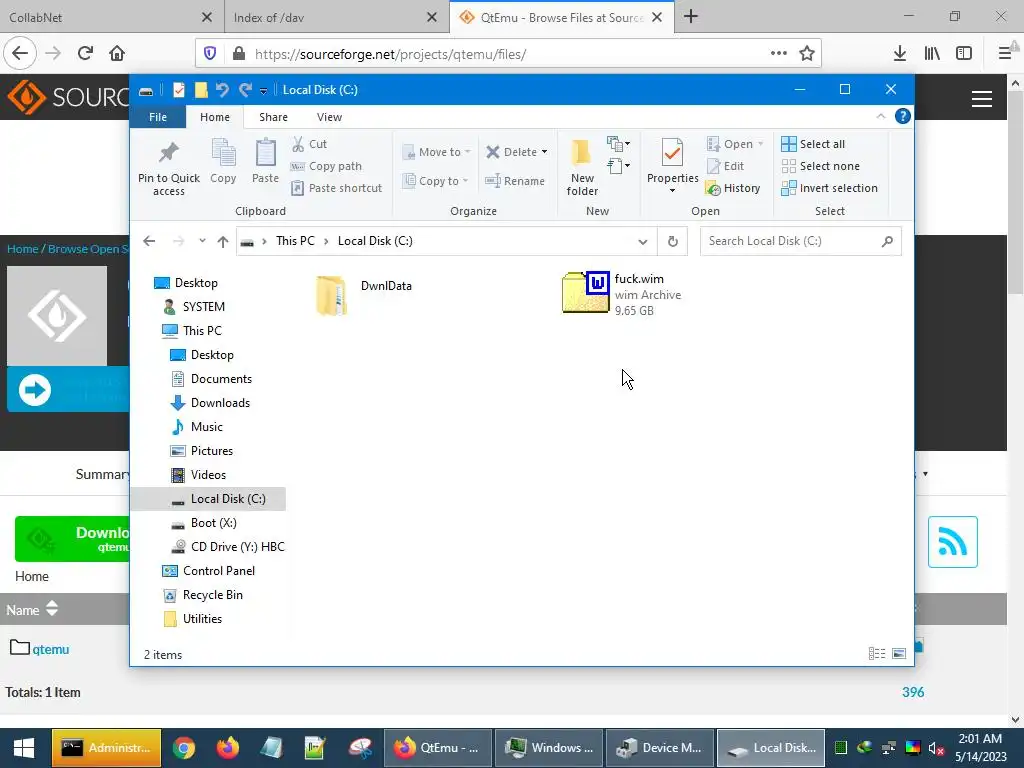Click the browser page vertical scrollbar

pos(1015,401)
